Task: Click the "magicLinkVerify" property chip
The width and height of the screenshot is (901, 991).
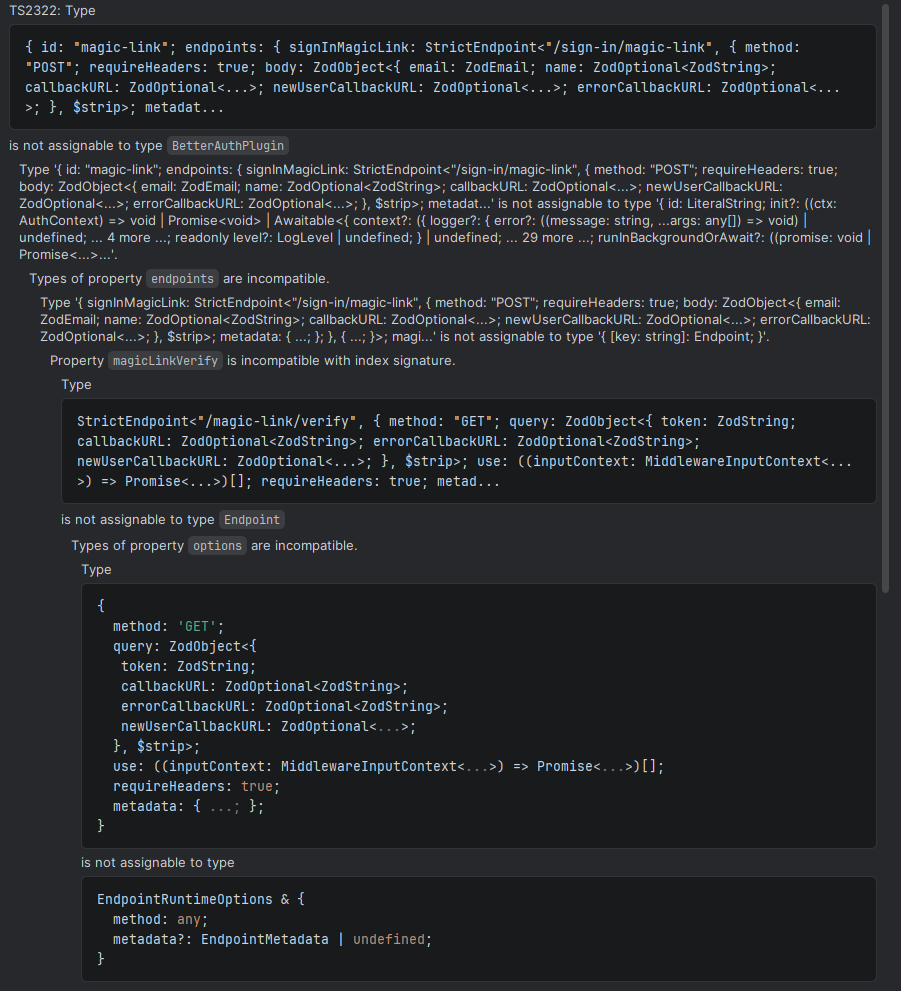Action: coord(165,360)
